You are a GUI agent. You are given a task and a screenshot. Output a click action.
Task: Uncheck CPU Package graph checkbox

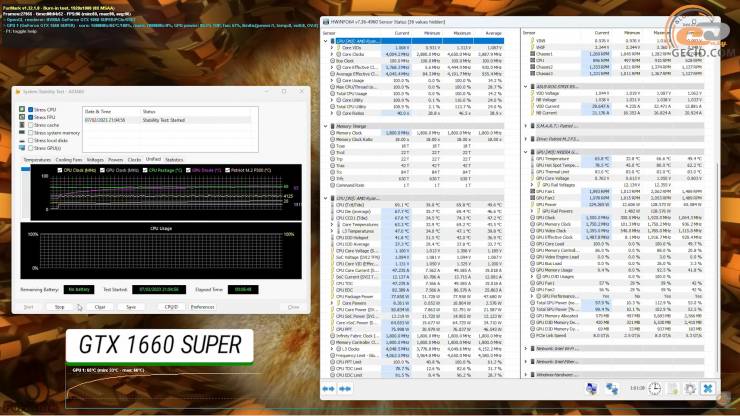point(145,170)
